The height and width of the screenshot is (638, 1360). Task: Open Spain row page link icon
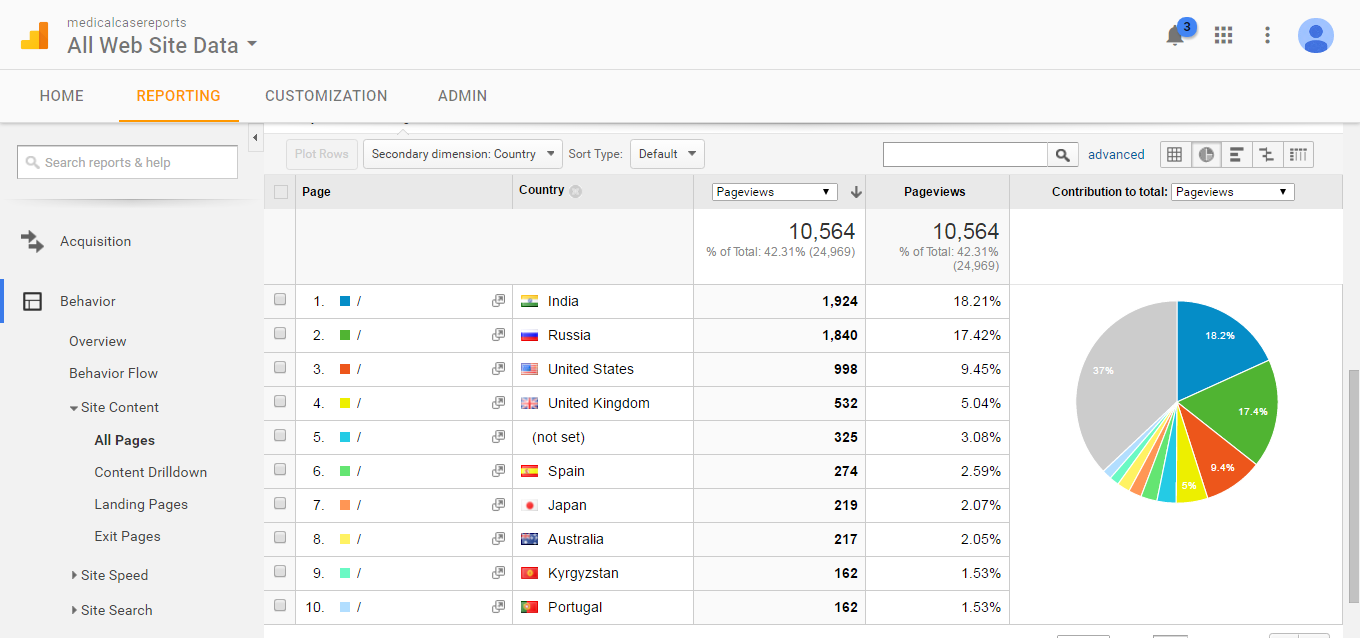pyautogui.click(x=498, y=471)
